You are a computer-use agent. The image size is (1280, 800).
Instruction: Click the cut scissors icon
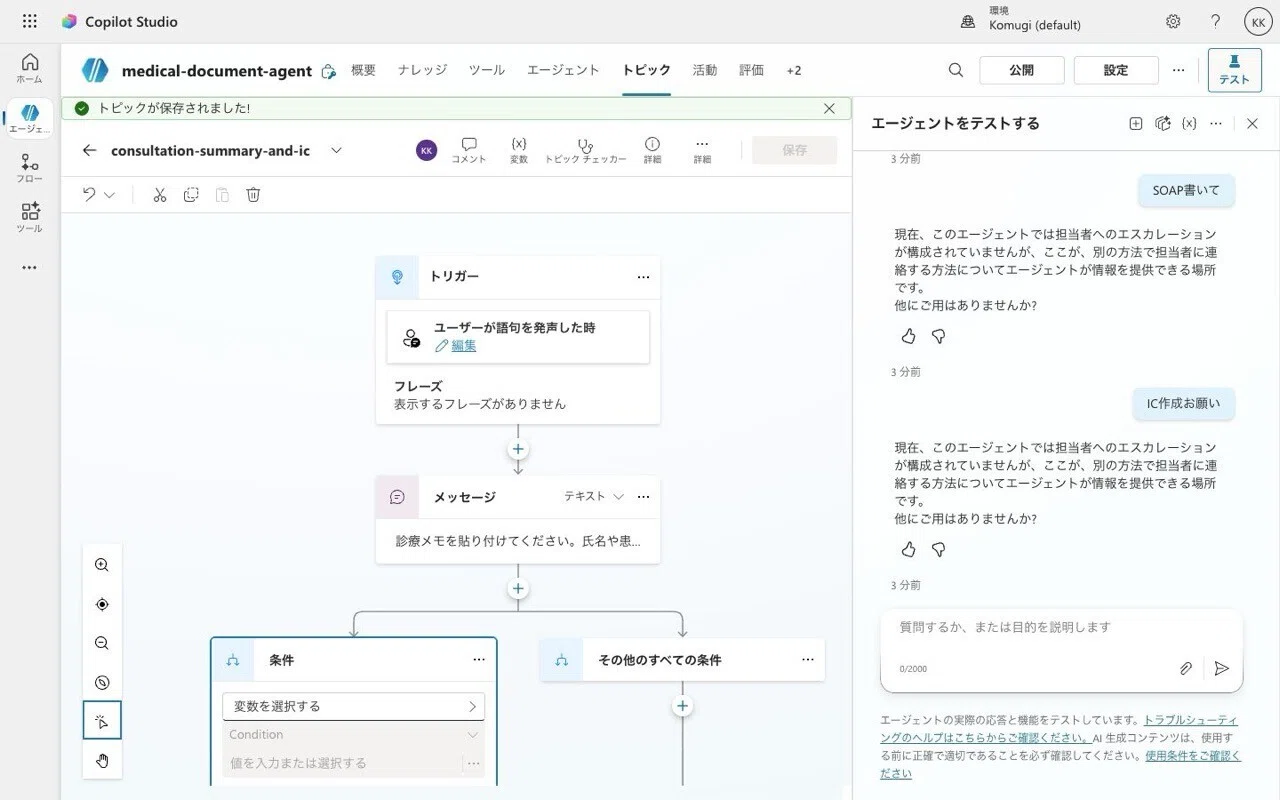pos(159,195)
